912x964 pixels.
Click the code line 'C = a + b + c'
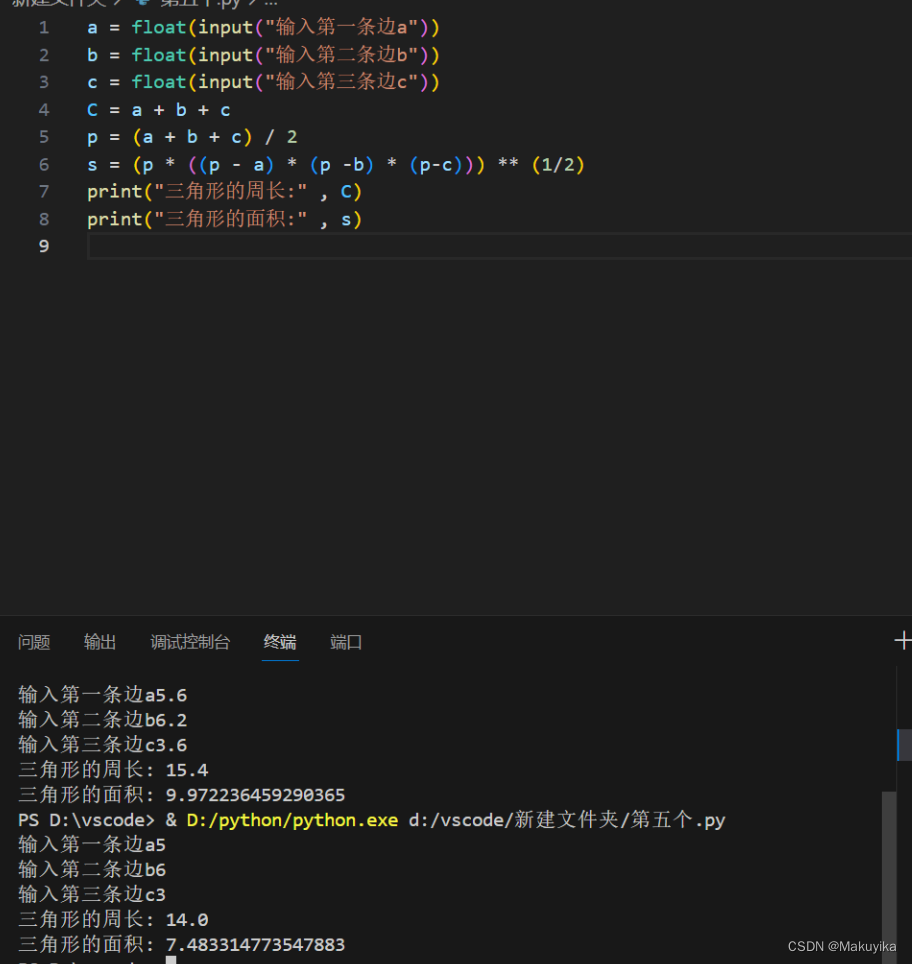tap(159, 110)
